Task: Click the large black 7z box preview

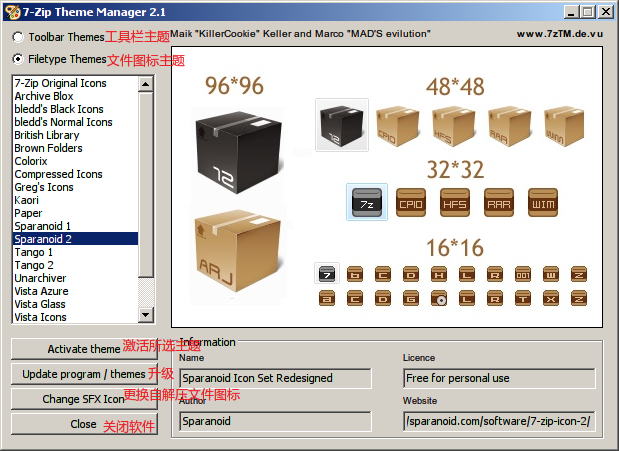Action: (x=238, y=152)
